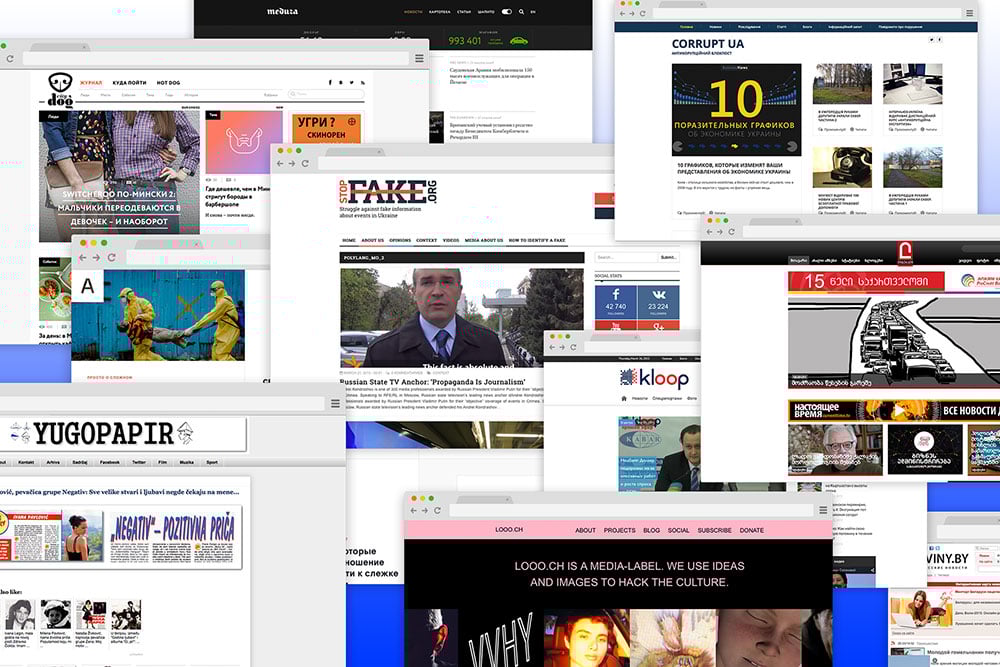This screenshot has height=667, width=1000.
Task: Click back arrow in Corrupt UA browser window
Action: [x=622, y=13]
